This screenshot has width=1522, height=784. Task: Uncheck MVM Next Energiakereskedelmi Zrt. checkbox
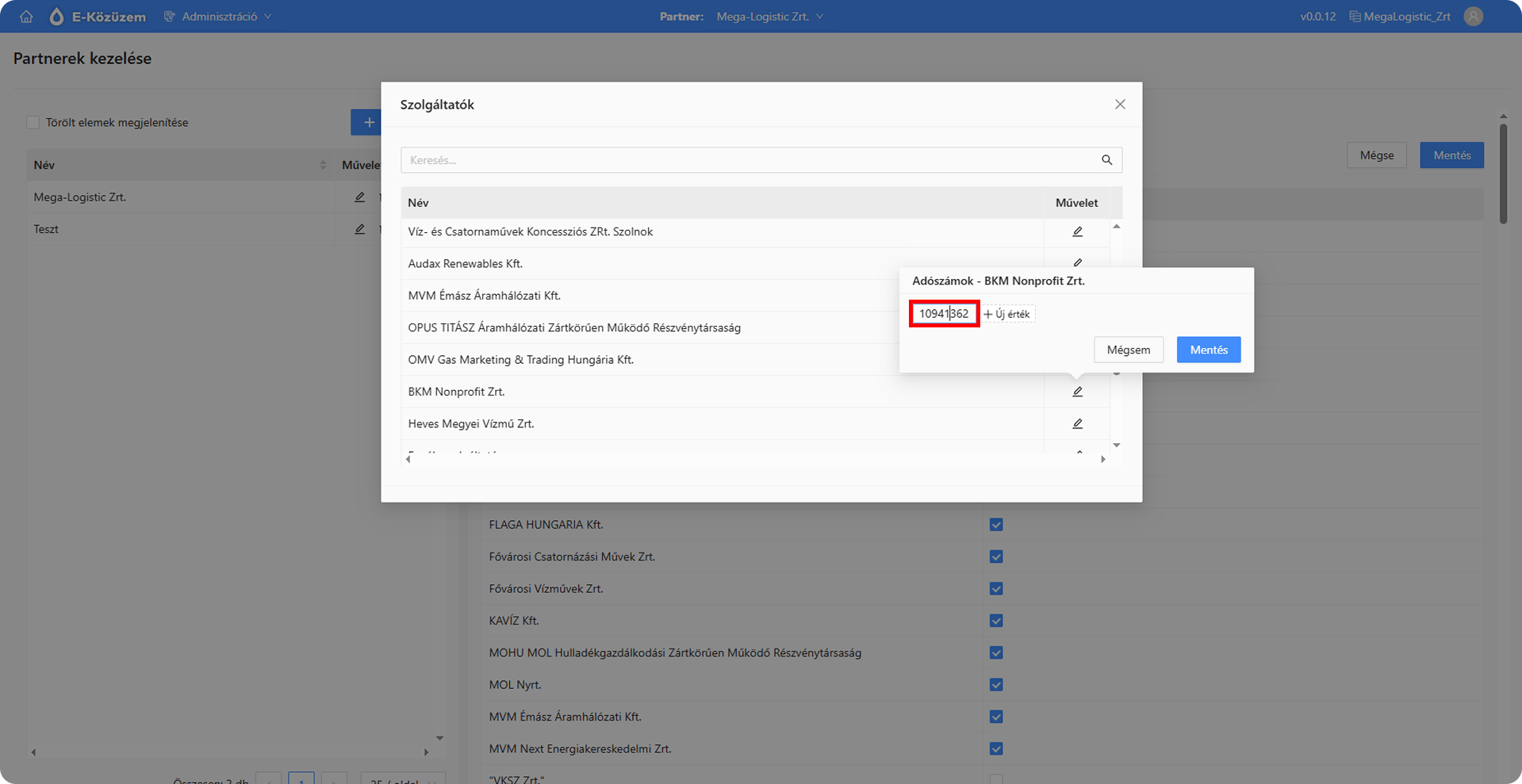(x=996, y=749)
